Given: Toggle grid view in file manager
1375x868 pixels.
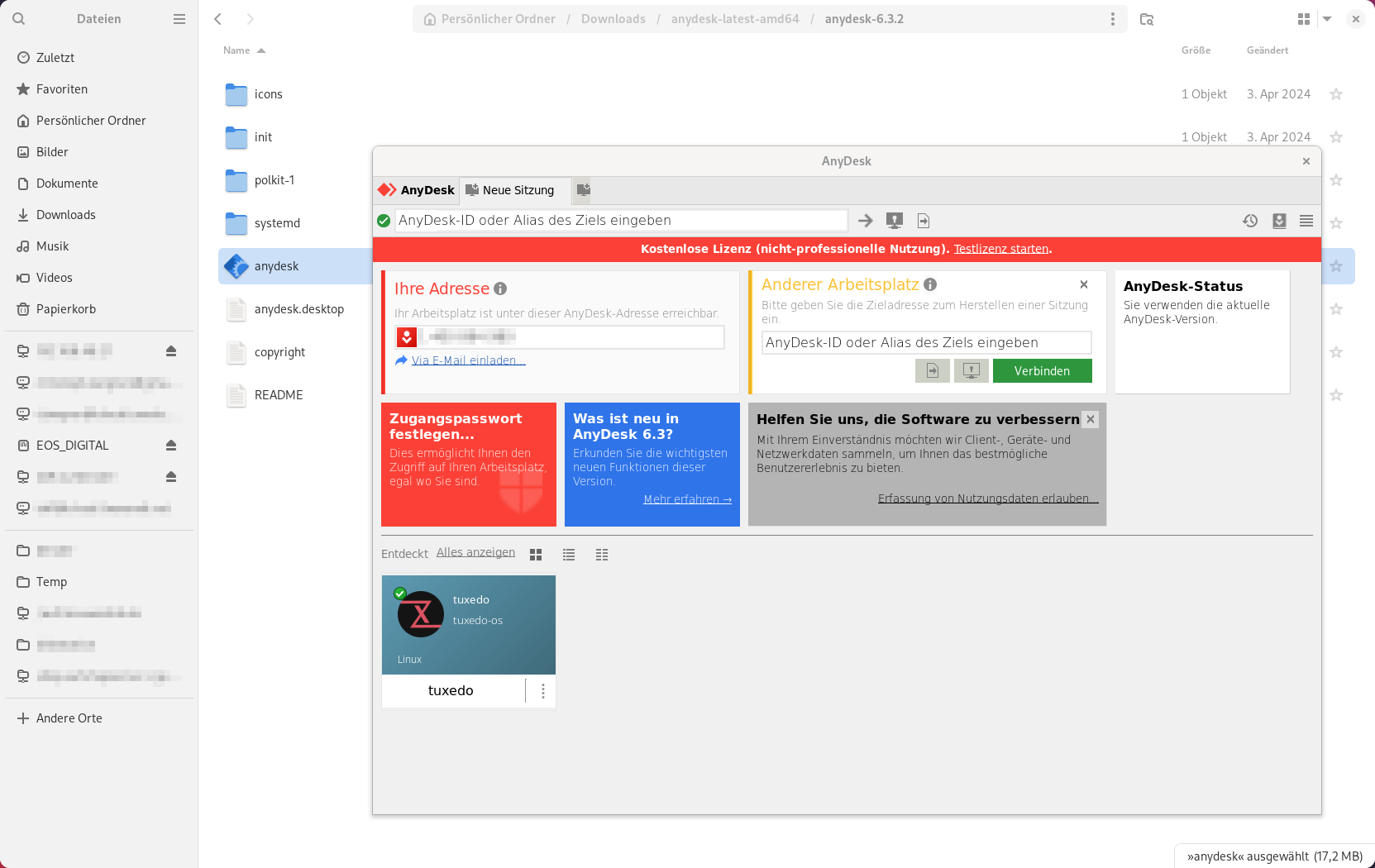Looking at the screenshot, I should pos(1304,19).
